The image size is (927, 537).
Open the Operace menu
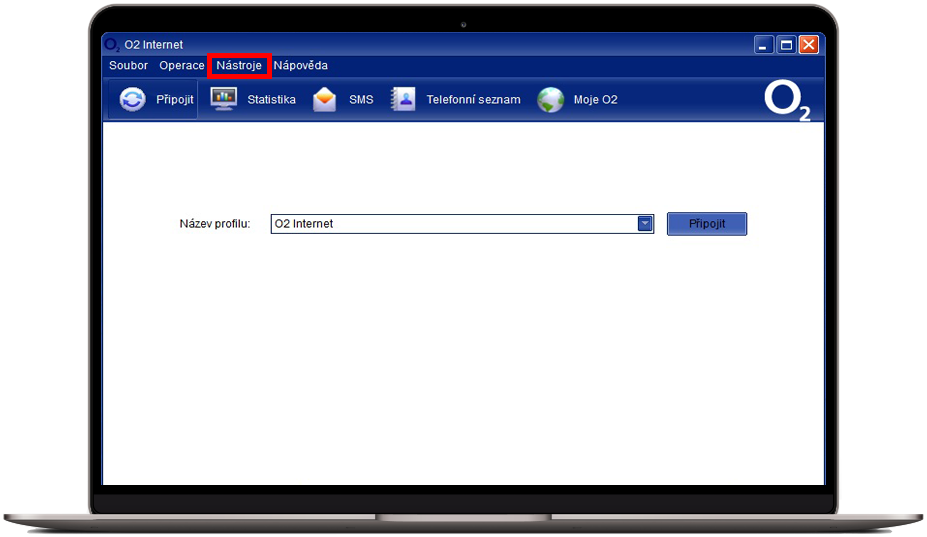(x=181, y=66)
